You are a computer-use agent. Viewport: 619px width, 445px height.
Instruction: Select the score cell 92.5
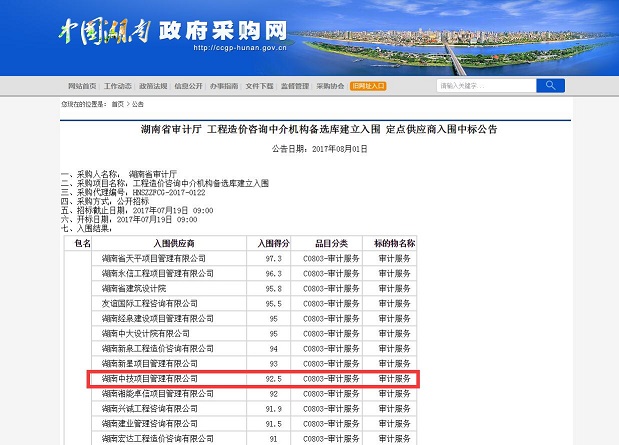pyautogui.click(x=274, y=379)
